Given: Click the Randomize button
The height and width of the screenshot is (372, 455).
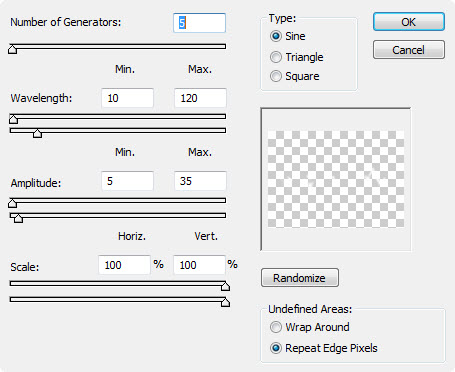Looking at the screenshot, I should pos(300,278).
